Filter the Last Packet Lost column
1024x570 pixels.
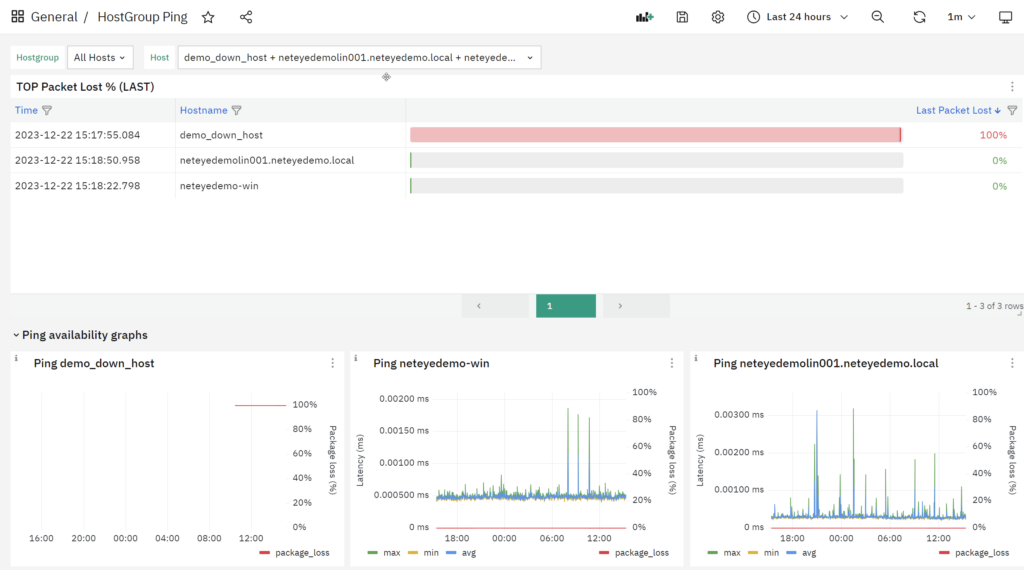tap(1012, 110)
